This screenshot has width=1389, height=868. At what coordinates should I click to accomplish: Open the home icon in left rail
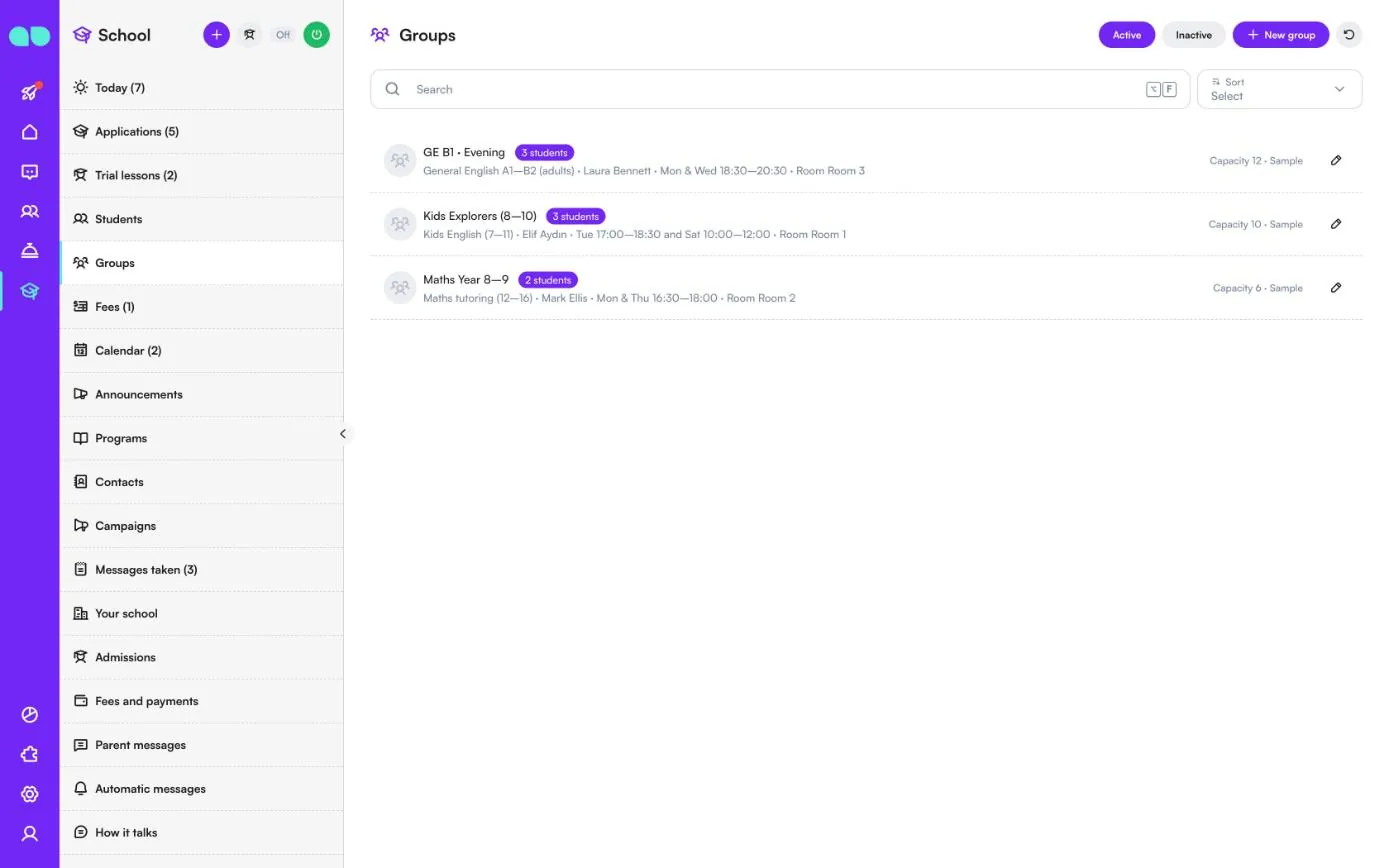(x=30, y=132)
